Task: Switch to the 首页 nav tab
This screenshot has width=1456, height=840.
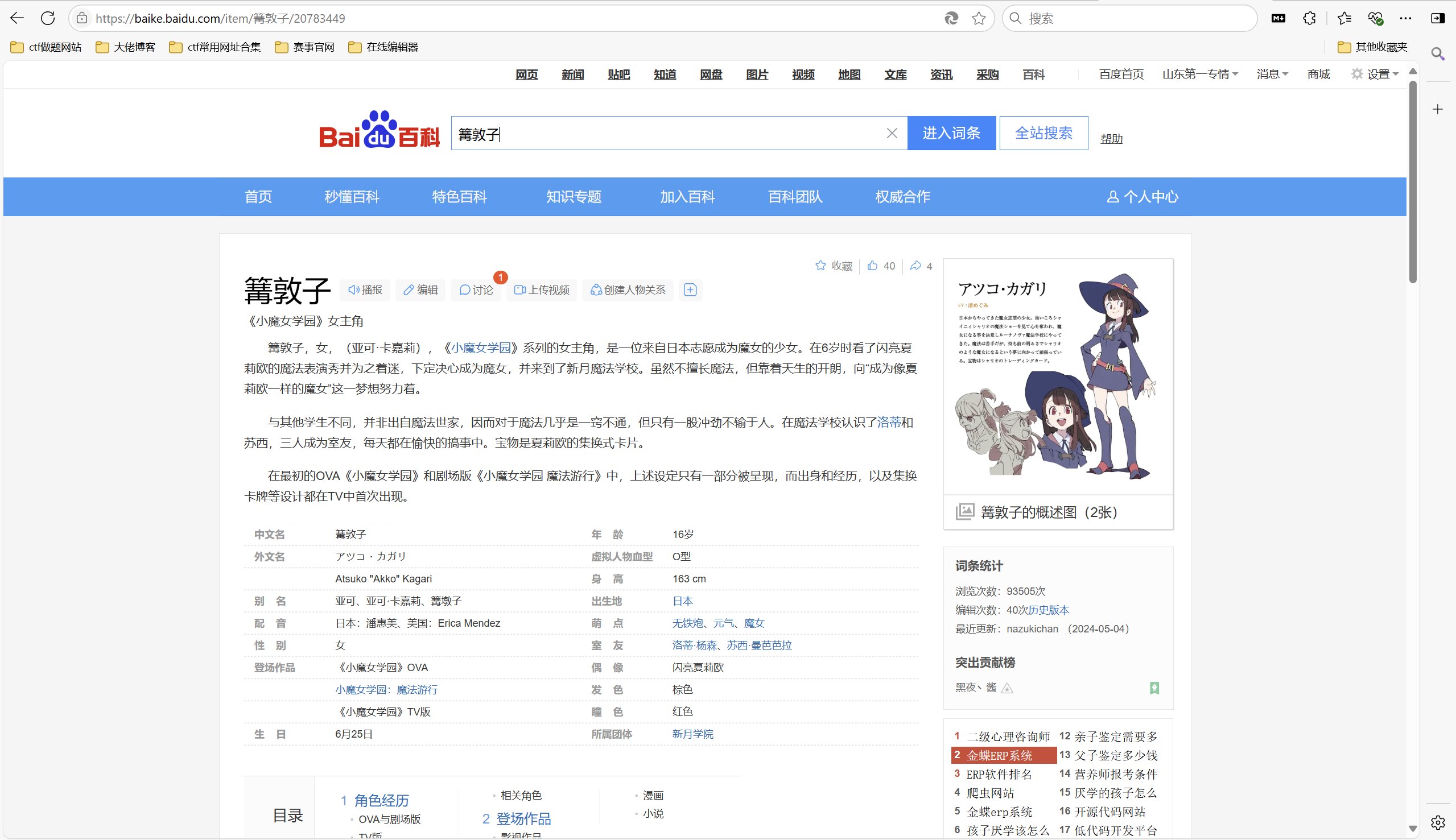Action: (258, 197)
